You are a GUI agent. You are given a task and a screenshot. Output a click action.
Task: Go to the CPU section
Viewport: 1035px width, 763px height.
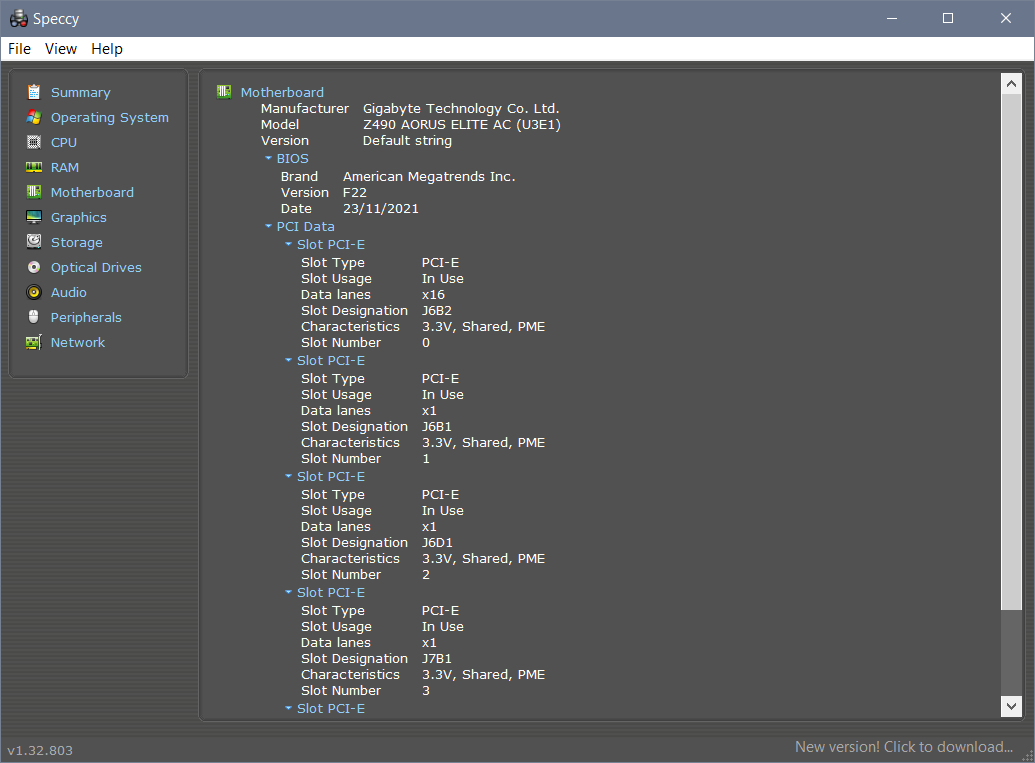point(64,143)
